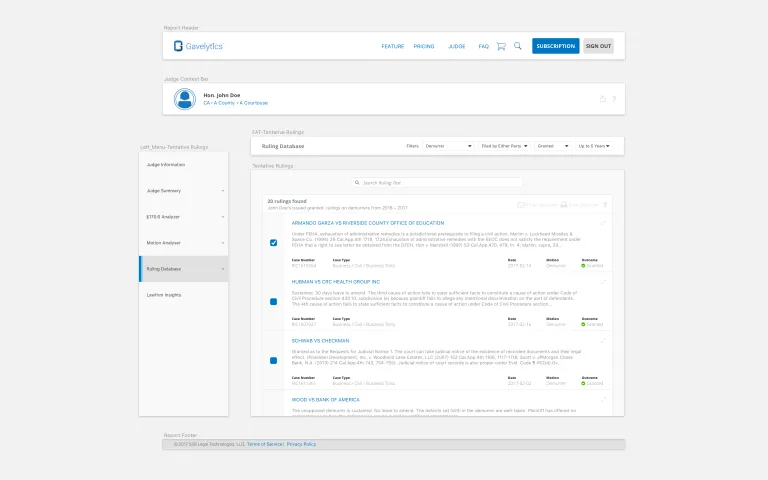Screen dimensions: 768x480
Task: Select the Schwab vs Checkman checkbox
Action: 274,359
